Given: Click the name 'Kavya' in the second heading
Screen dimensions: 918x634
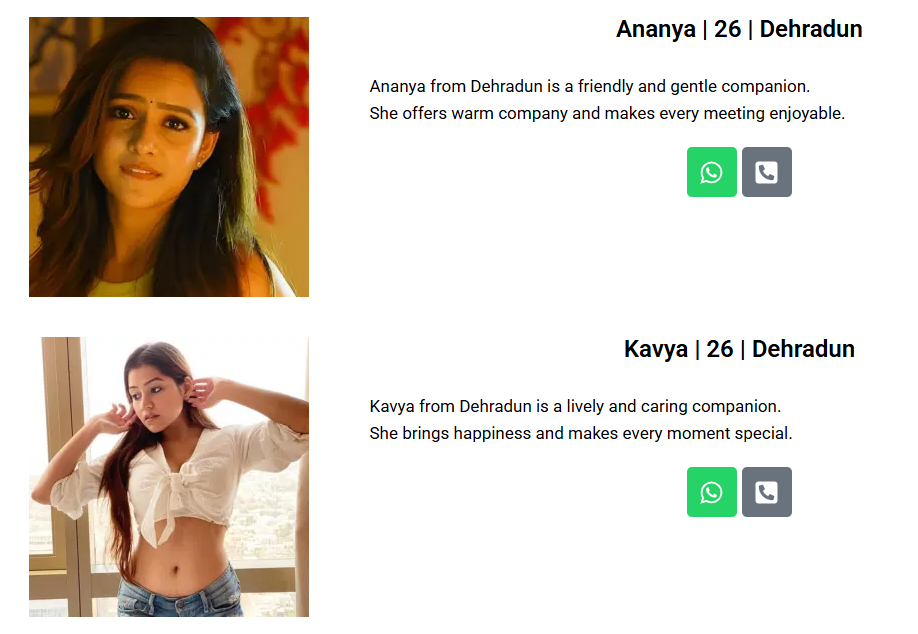Looking at the screenshot, I should (x=656, y=349).
